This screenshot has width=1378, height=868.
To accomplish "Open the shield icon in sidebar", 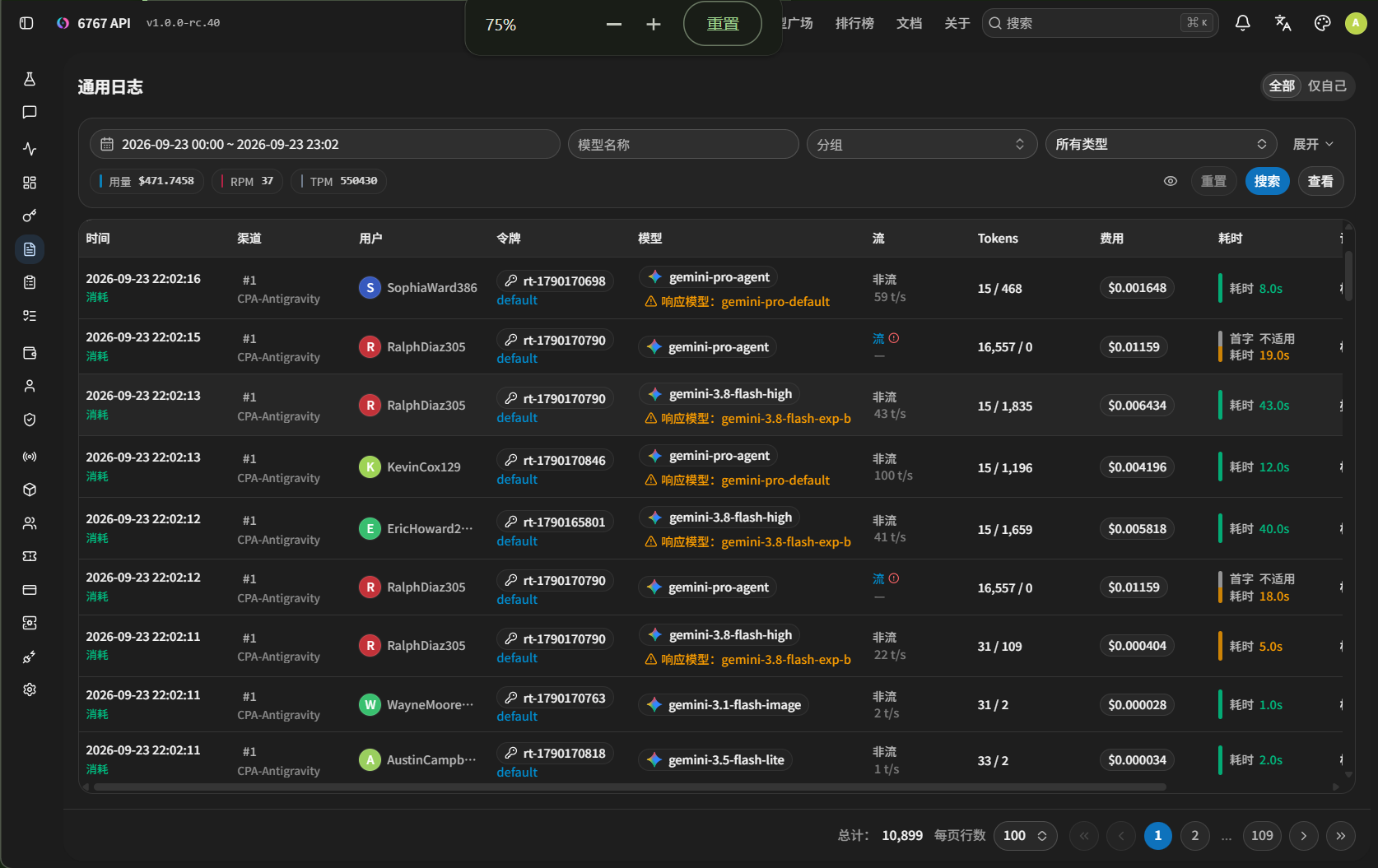I will pyautogui.click(x=30, y=420).
